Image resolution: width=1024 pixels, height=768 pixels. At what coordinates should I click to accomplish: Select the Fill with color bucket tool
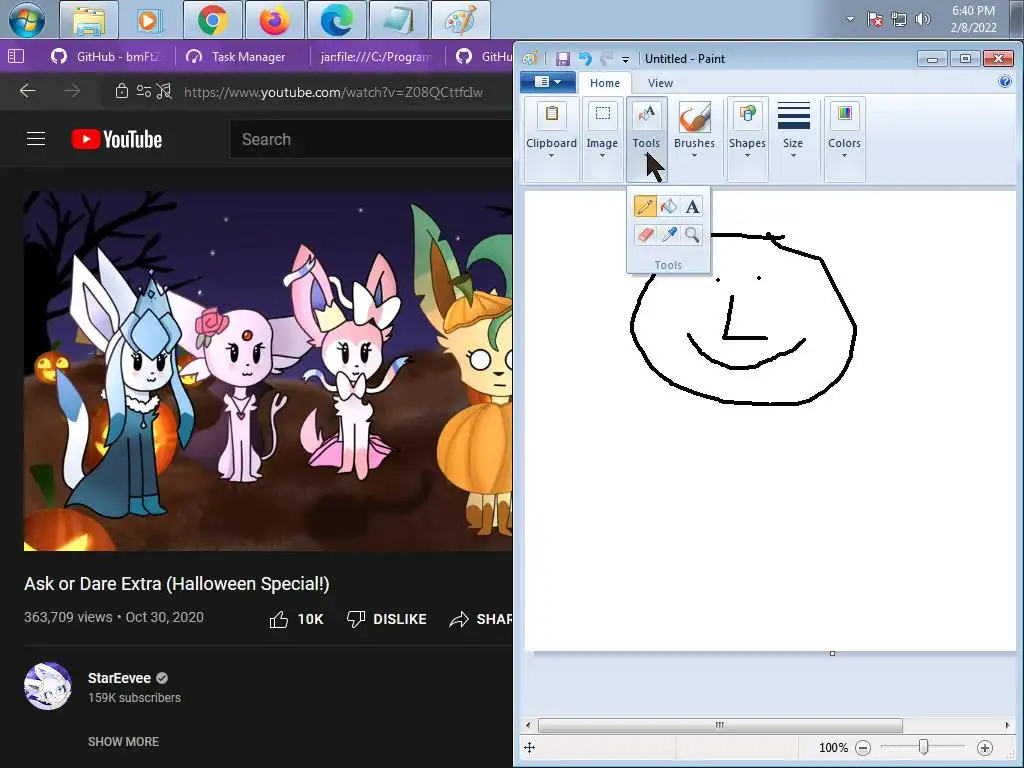pyautogui.click(x=668, y=207)
